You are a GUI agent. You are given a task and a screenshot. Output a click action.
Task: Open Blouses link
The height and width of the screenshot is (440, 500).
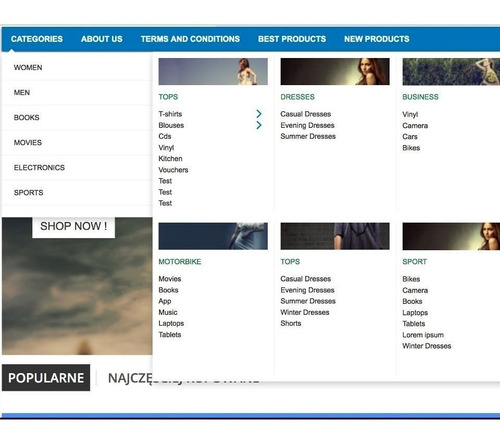pos(171,125)
